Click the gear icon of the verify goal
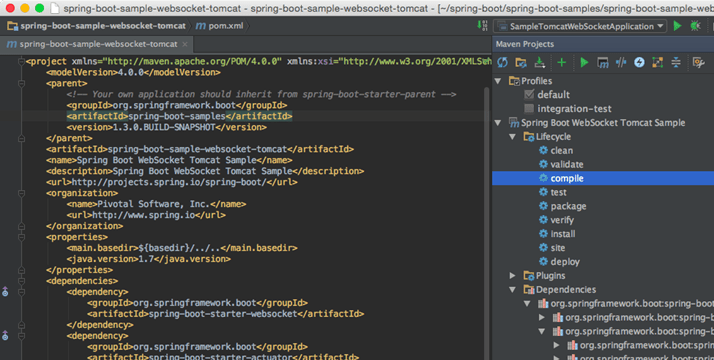This screenshot has height=360, width=714. [x=543, y=220]
